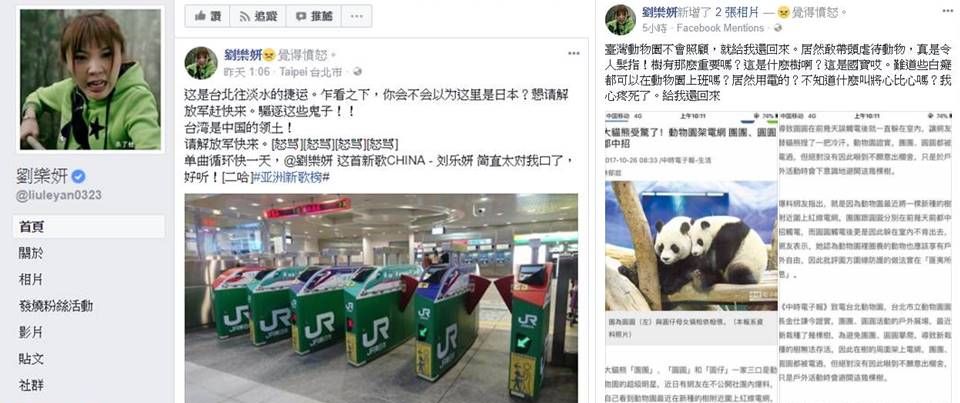960x403 pixels.
Task: Click the blue verified badge next to 劉樂妍
Action: coord(78,177)
